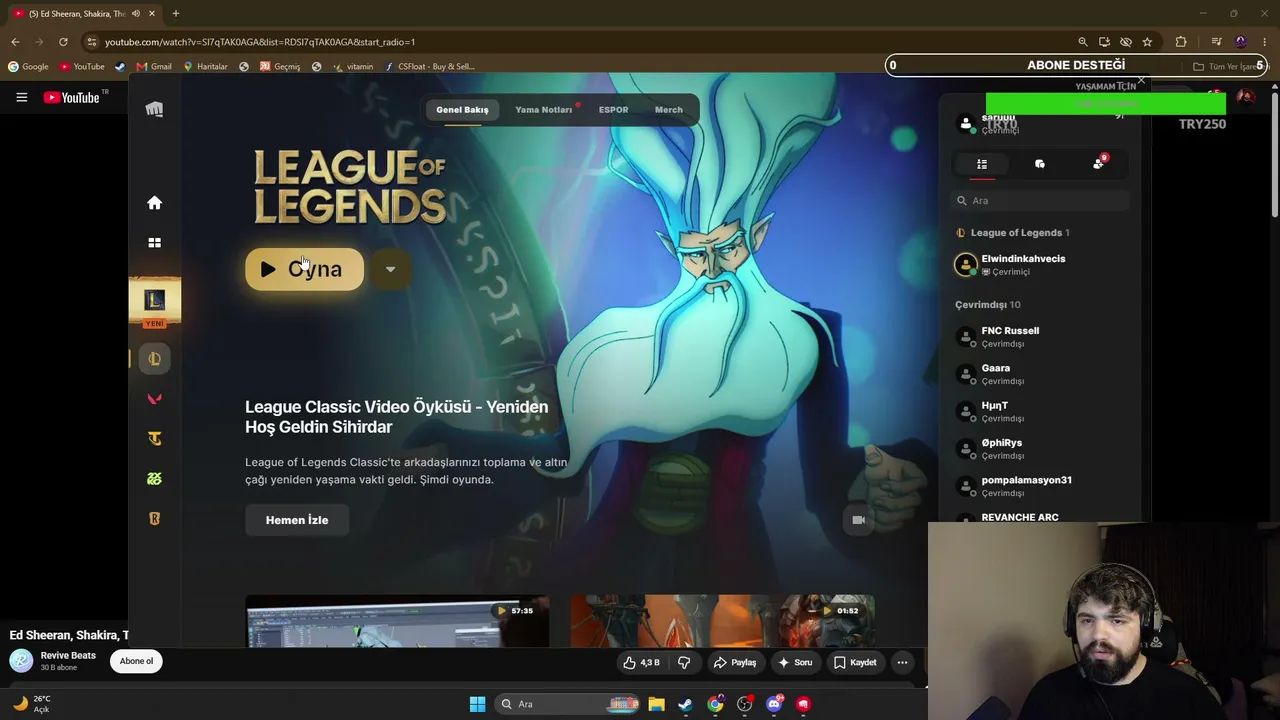
Task: Open the Geçmiş bookmark
Action: click(x=280, y=67)
